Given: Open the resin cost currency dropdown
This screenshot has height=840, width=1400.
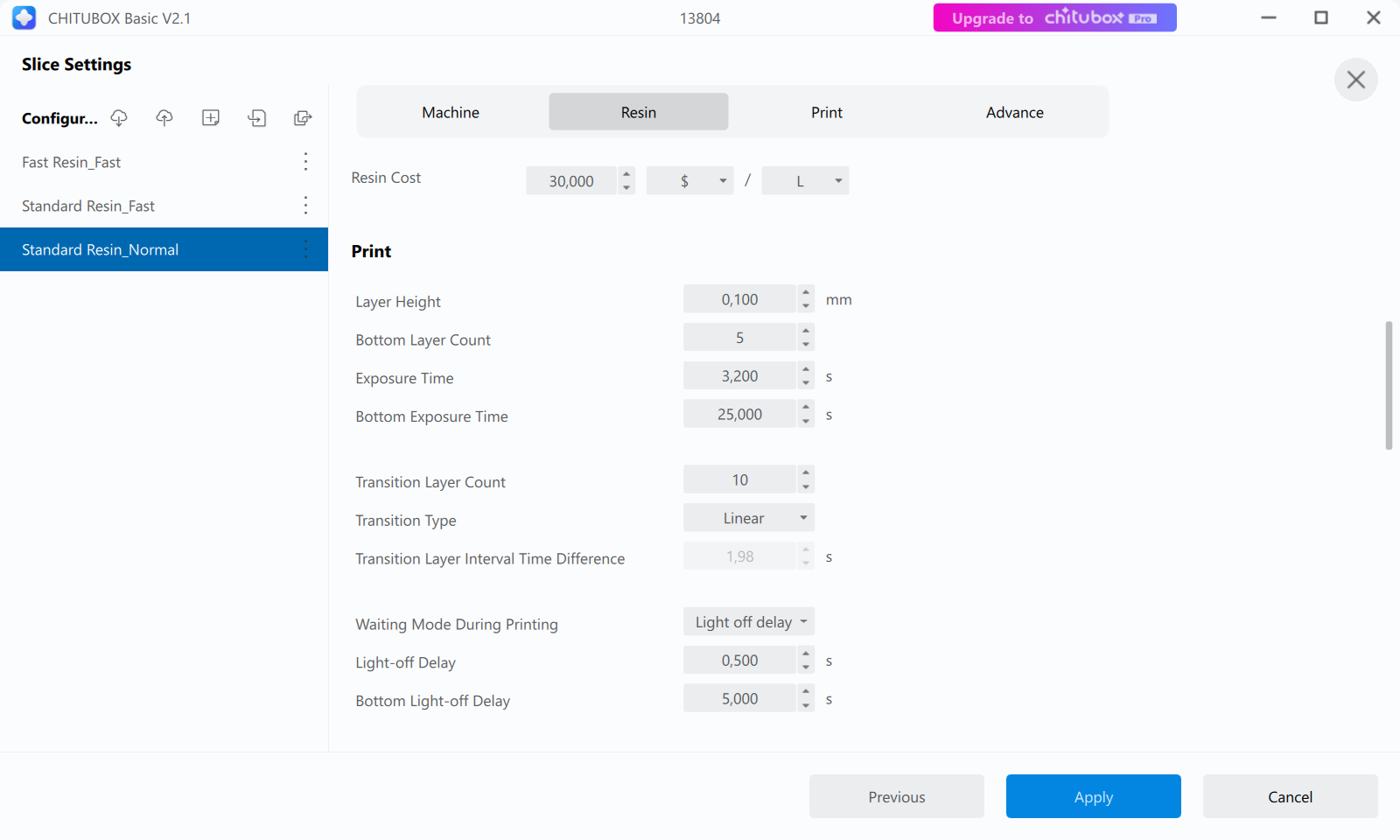Looking at the screenshot, I should pos(690,181).
